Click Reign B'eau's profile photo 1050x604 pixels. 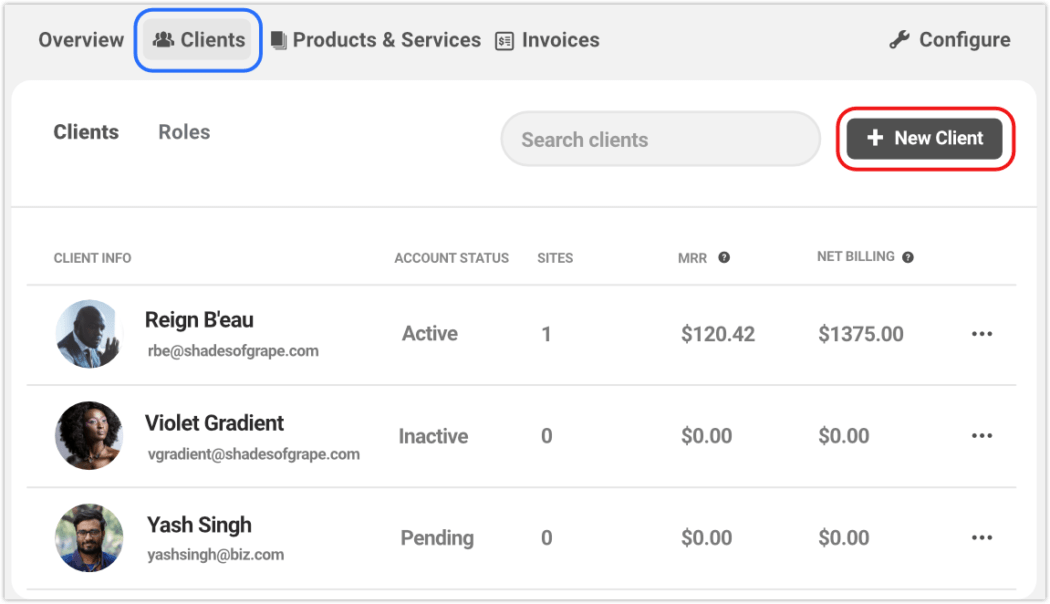pyautogui.click(x=89, y=333)
